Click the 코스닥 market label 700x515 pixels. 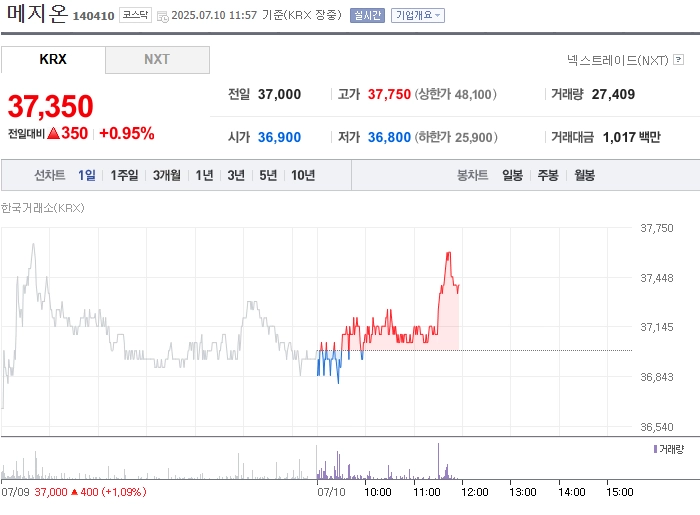tap(135, 15)
